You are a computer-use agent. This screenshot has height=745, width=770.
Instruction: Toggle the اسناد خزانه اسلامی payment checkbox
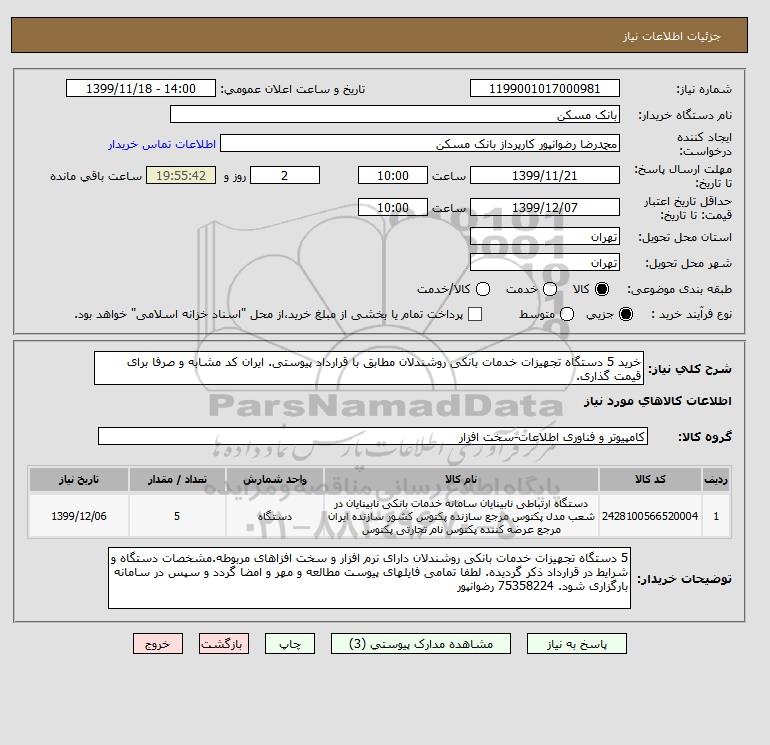475,314
